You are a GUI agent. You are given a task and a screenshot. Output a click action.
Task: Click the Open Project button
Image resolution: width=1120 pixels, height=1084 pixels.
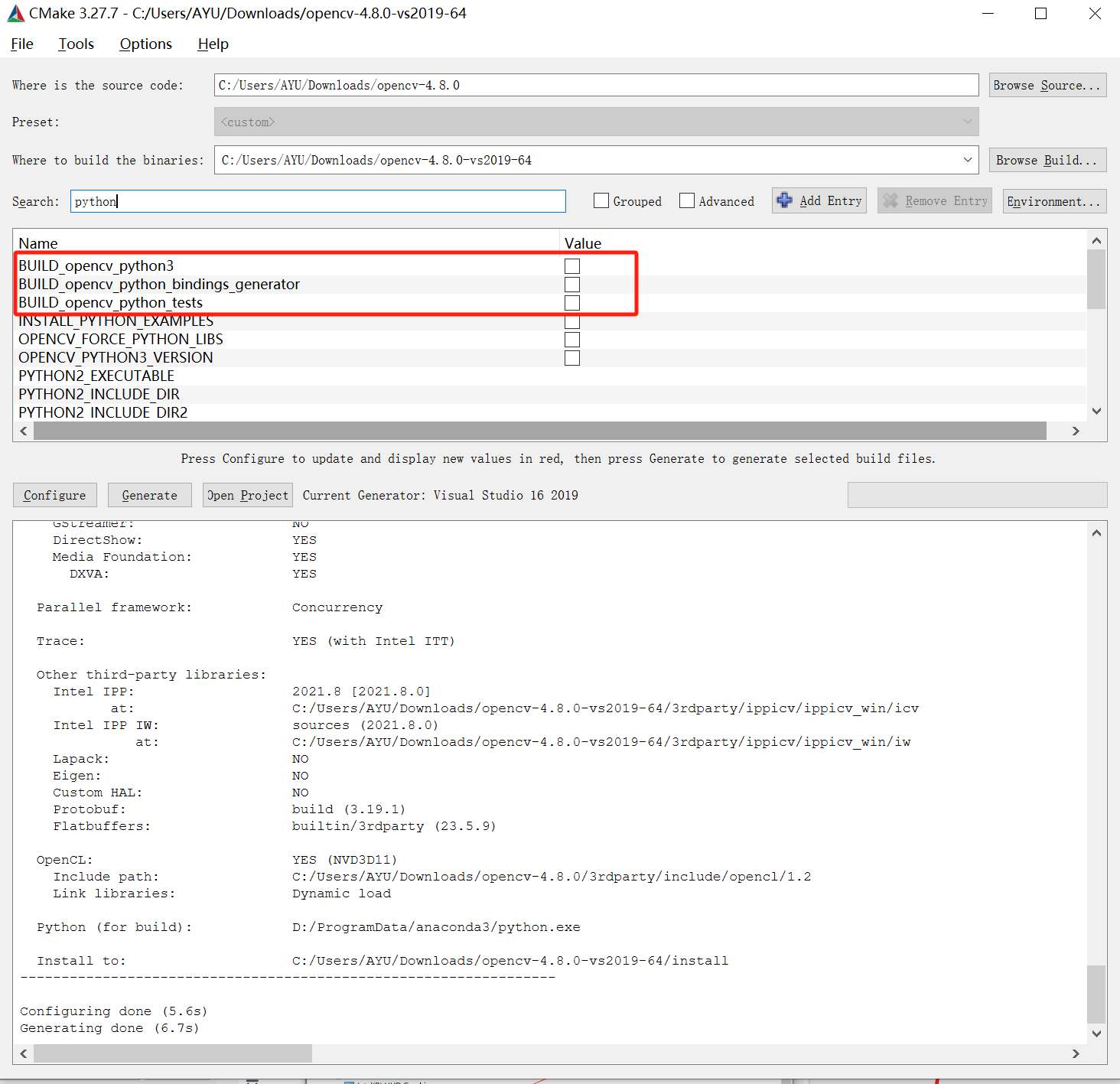247,495
